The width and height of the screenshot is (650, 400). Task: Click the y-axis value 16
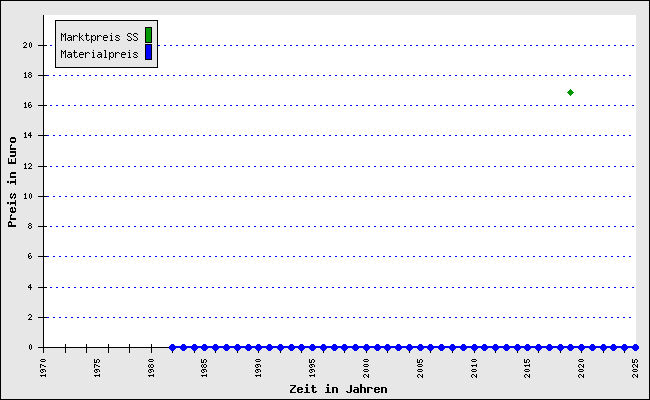coord(27,105)
